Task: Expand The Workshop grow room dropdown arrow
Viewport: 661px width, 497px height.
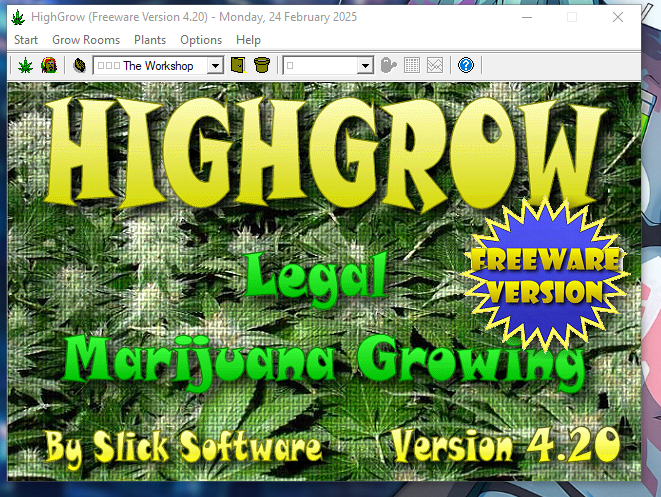Action: (215, 66)
